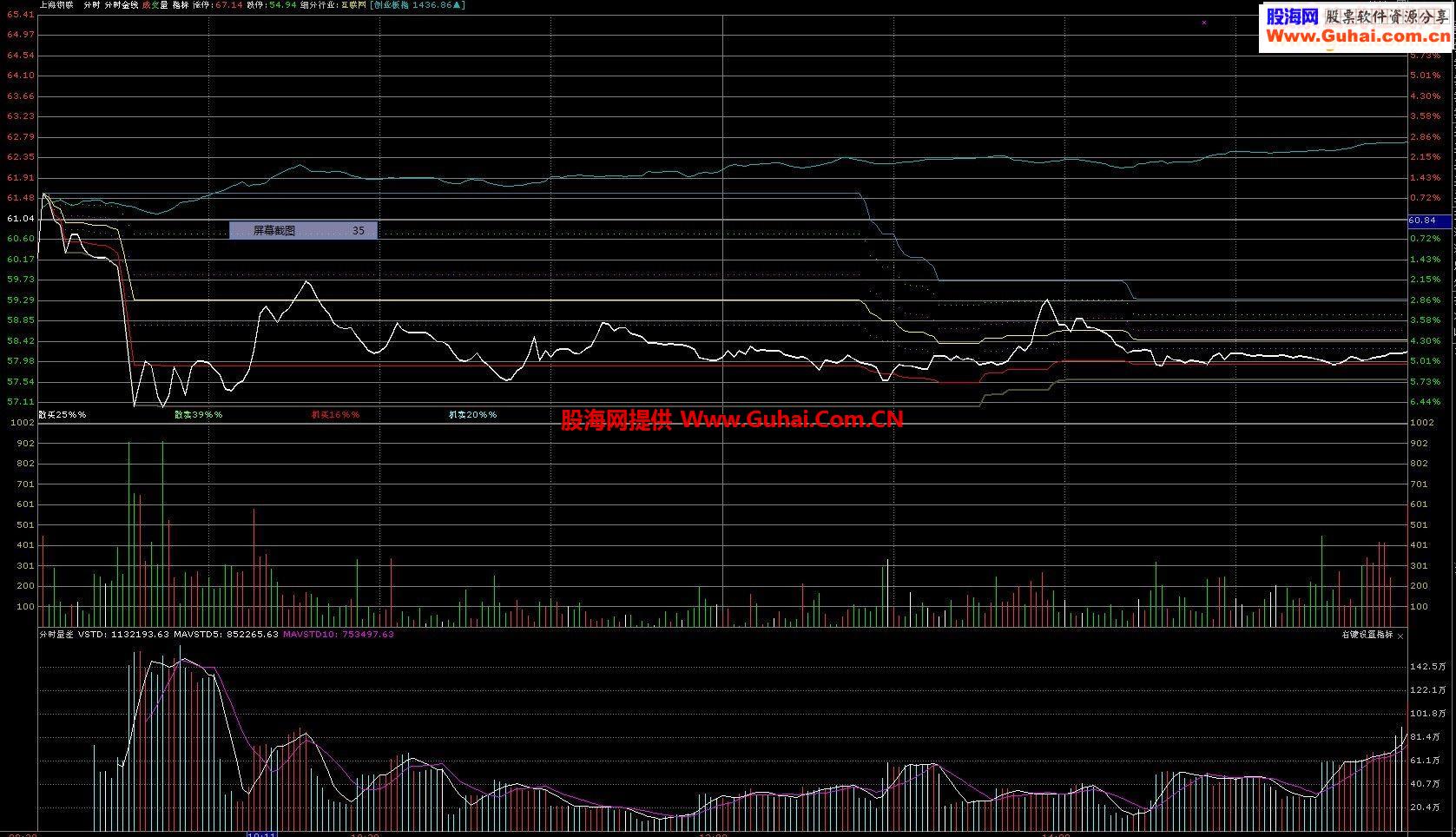
Task: Open the 指标 indicator menu in the header
Action: click(181, 4)
